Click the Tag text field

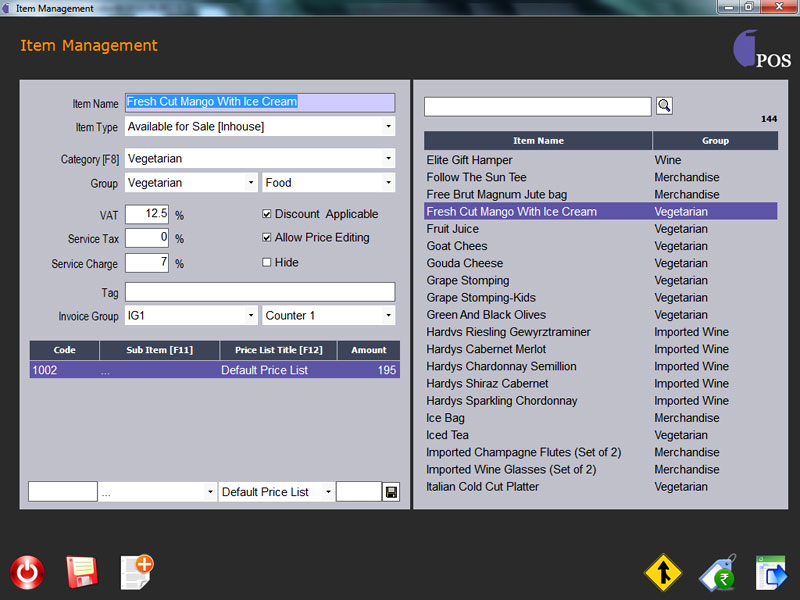click(x=260, y=292)
